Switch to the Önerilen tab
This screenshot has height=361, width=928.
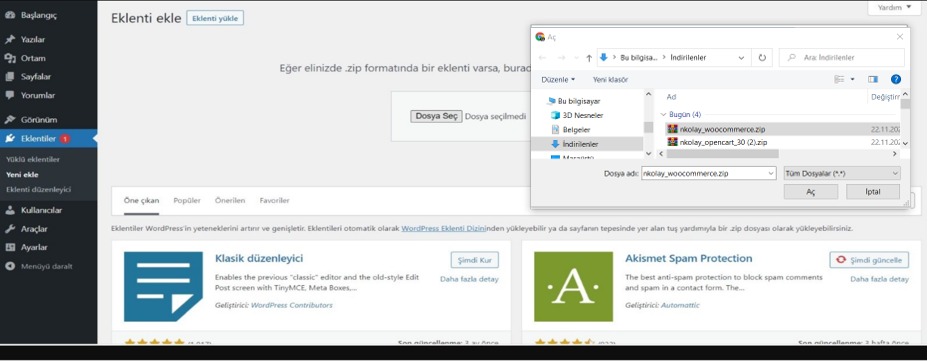coord(230,201)
